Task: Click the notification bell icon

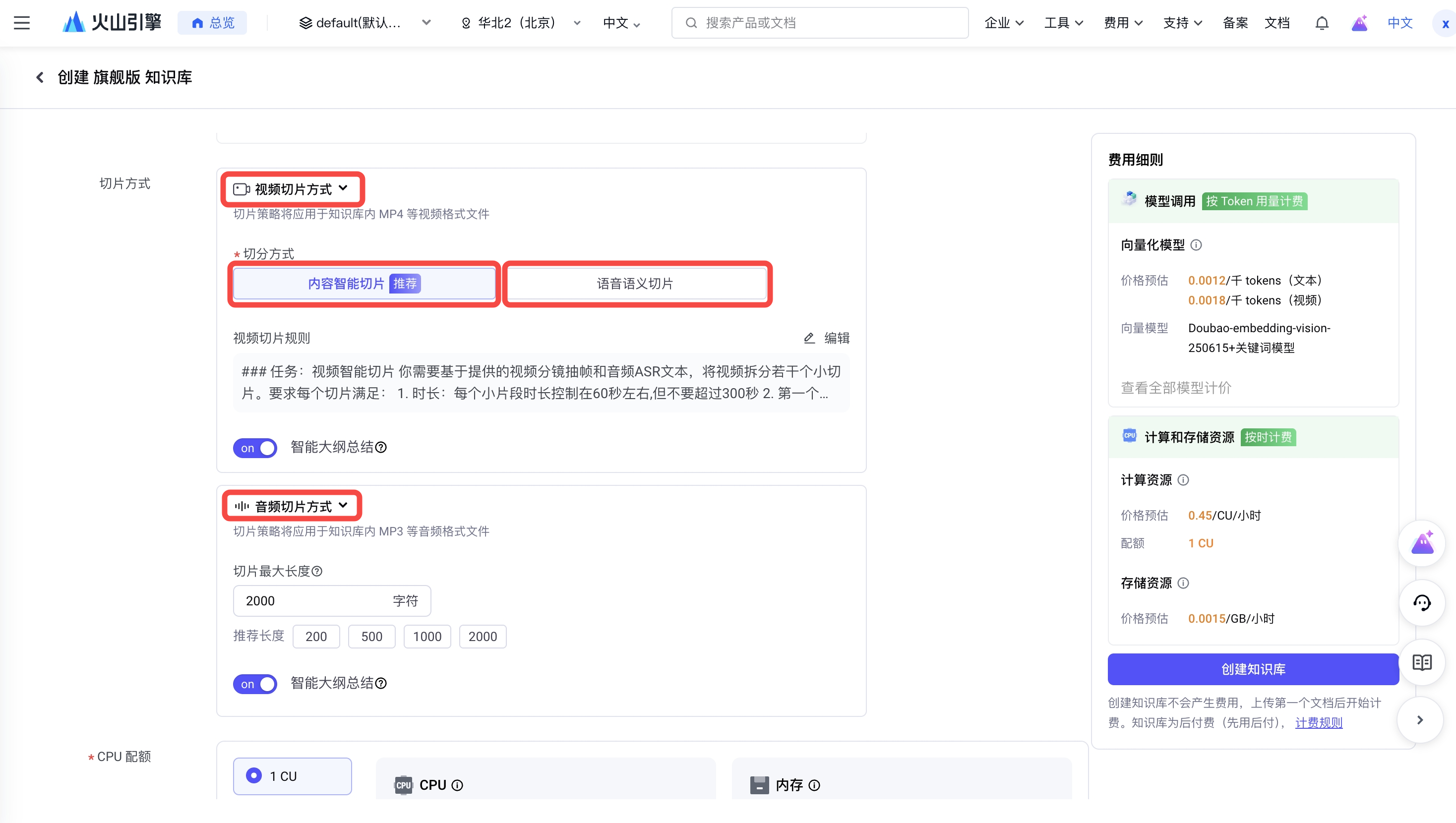Action: tap(1322, 23)
